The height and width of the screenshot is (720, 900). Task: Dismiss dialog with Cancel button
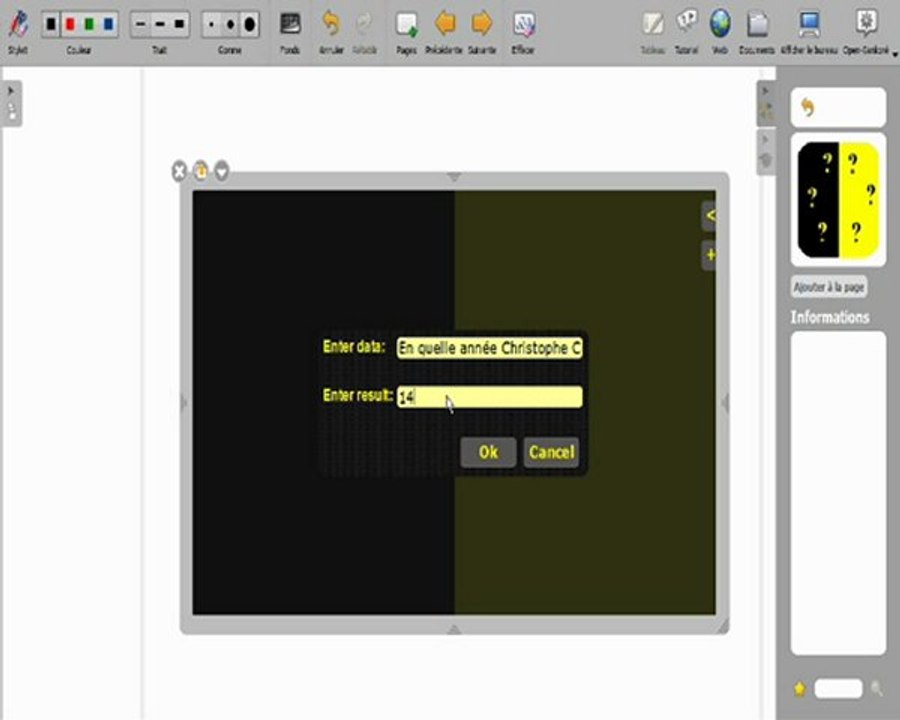click(x=551, y=452)
